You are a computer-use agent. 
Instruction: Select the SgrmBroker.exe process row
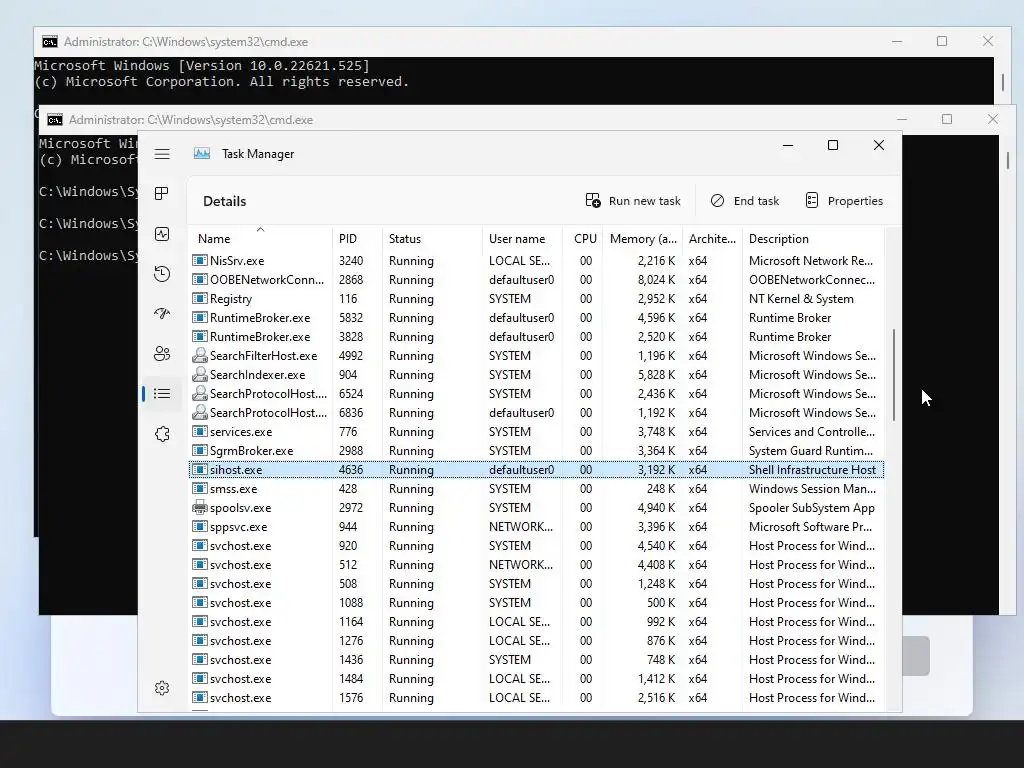tap(536, 451)
